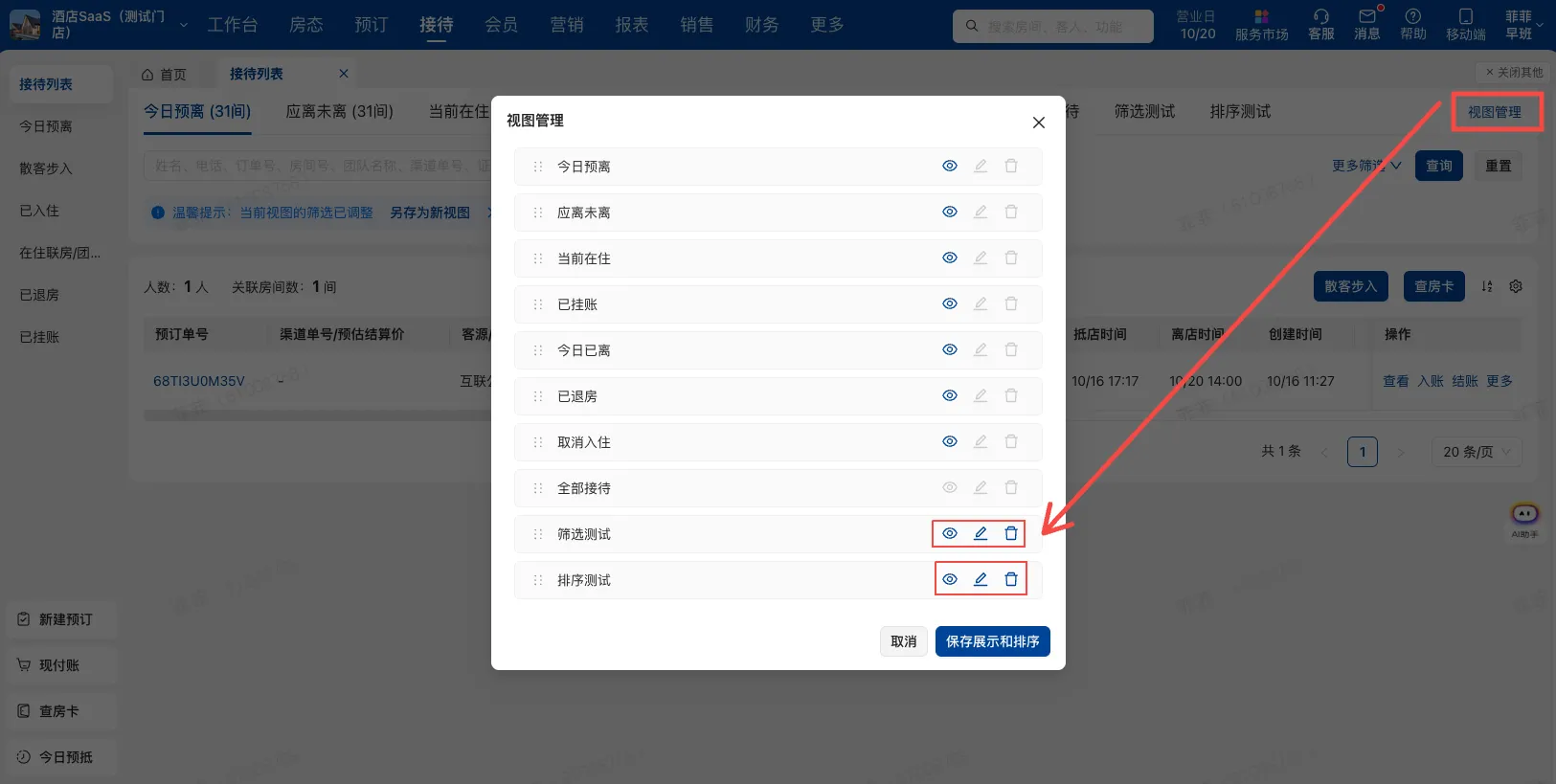Click the table horizontal scrollbar
This screenshot has height=784, width=1556.
[317, 415]
